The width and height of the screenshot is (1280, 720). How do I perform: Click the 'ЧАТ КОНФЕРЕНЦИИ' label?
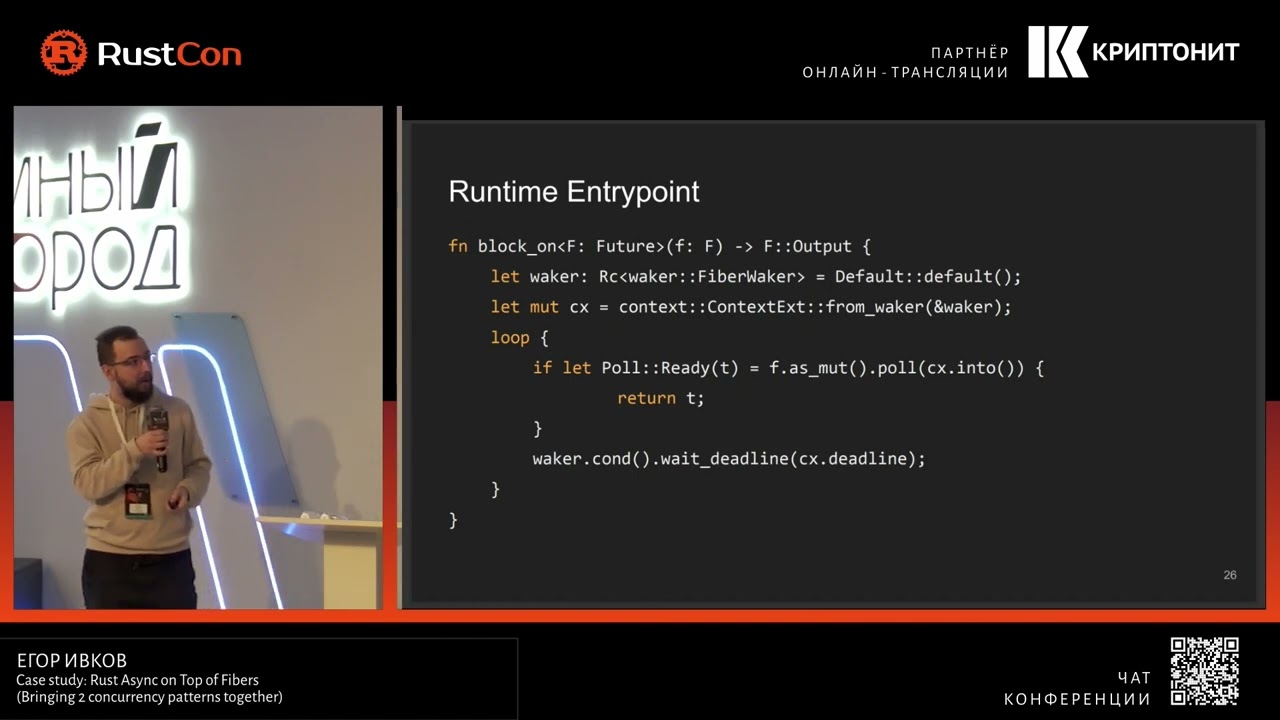1077,688
